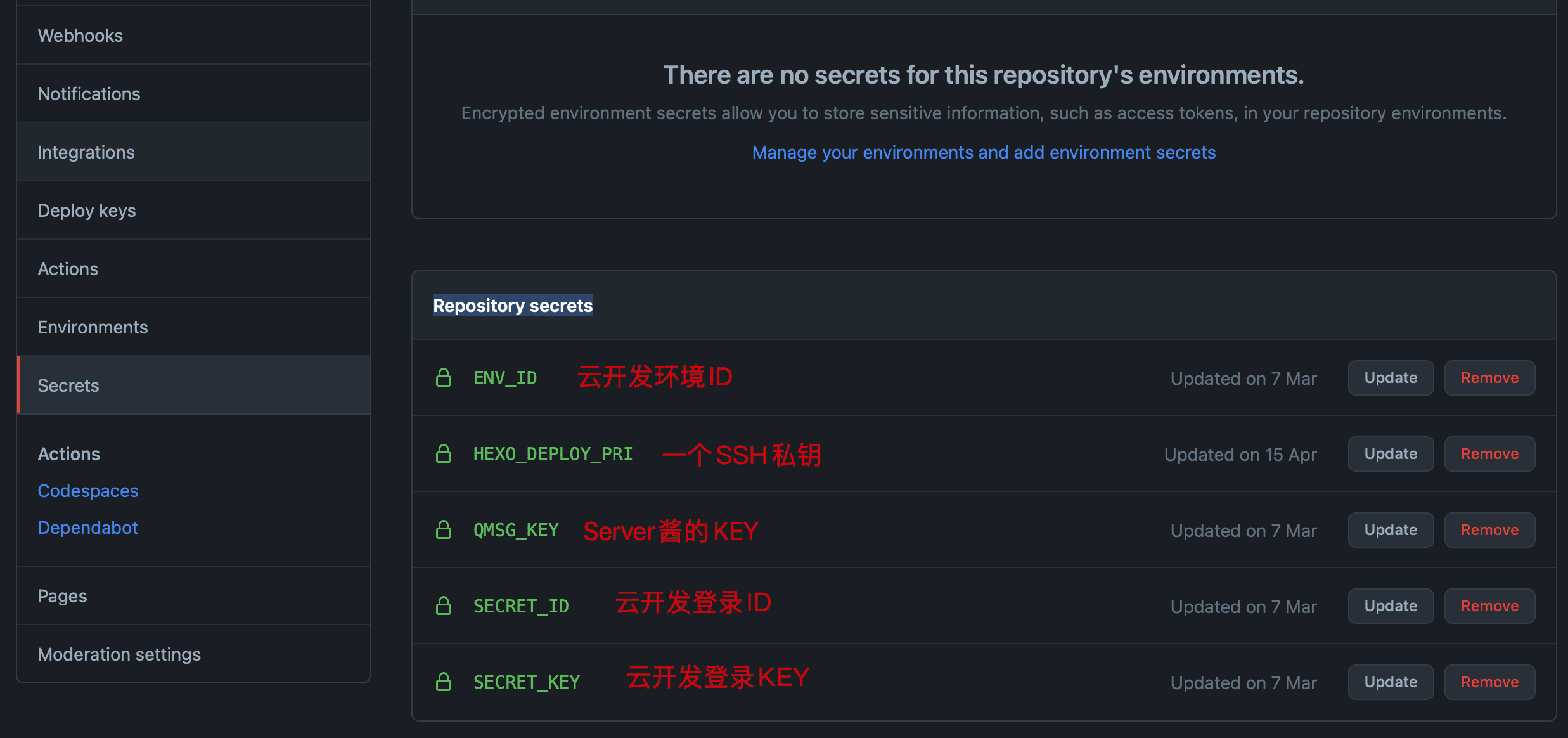
Task: Open Dependabot secrets link
Action: click(87, 528)
